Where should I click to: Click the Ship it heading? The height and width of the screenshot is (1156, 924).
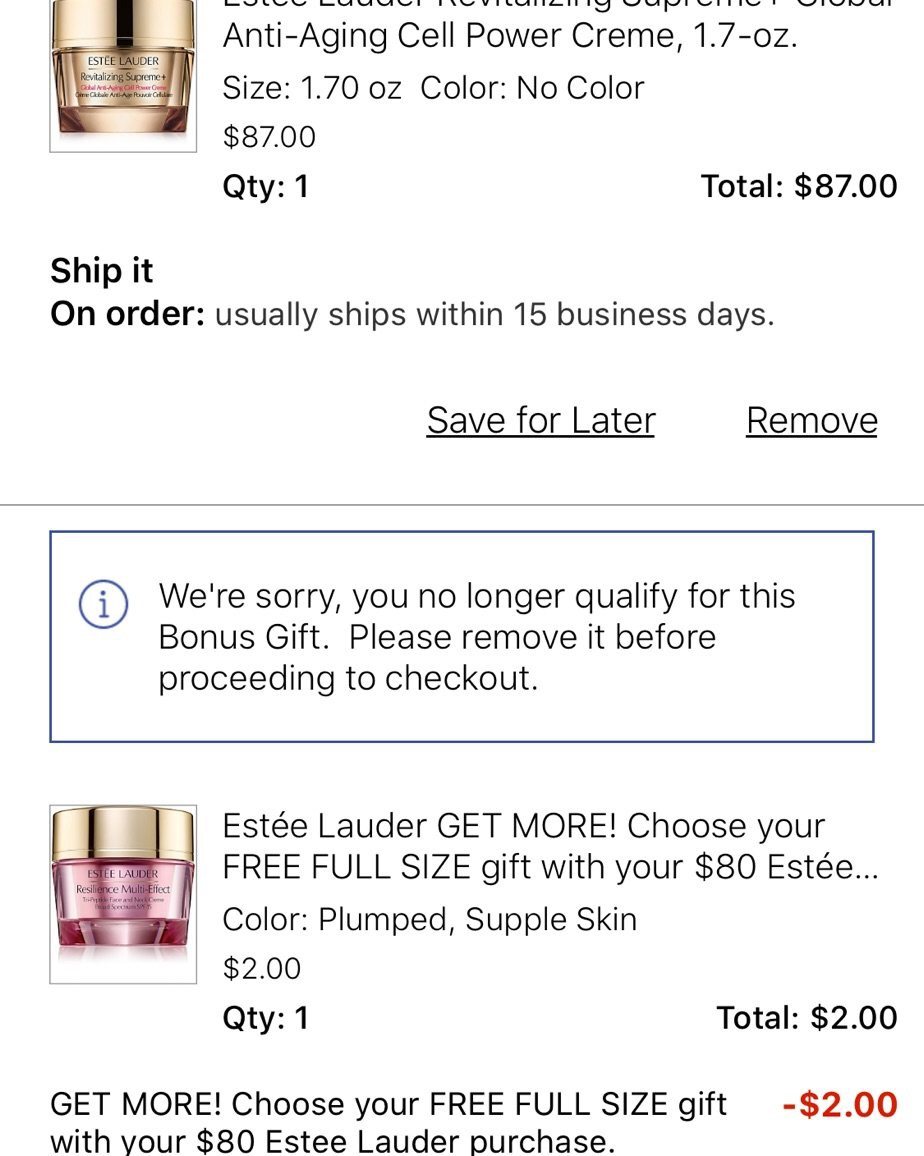pos(102,271)
